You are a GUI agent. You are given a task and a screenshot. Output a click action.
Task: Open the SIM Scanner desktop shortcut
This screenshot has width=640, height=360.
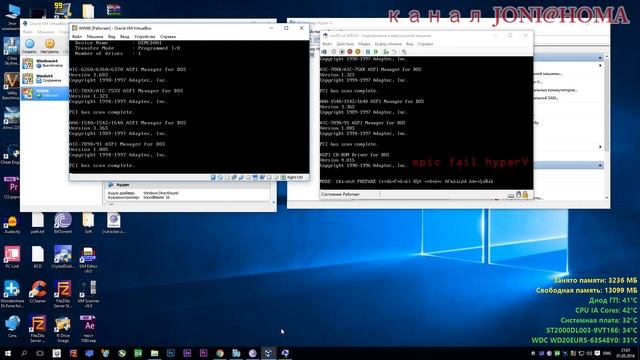[x=88, y=294]
